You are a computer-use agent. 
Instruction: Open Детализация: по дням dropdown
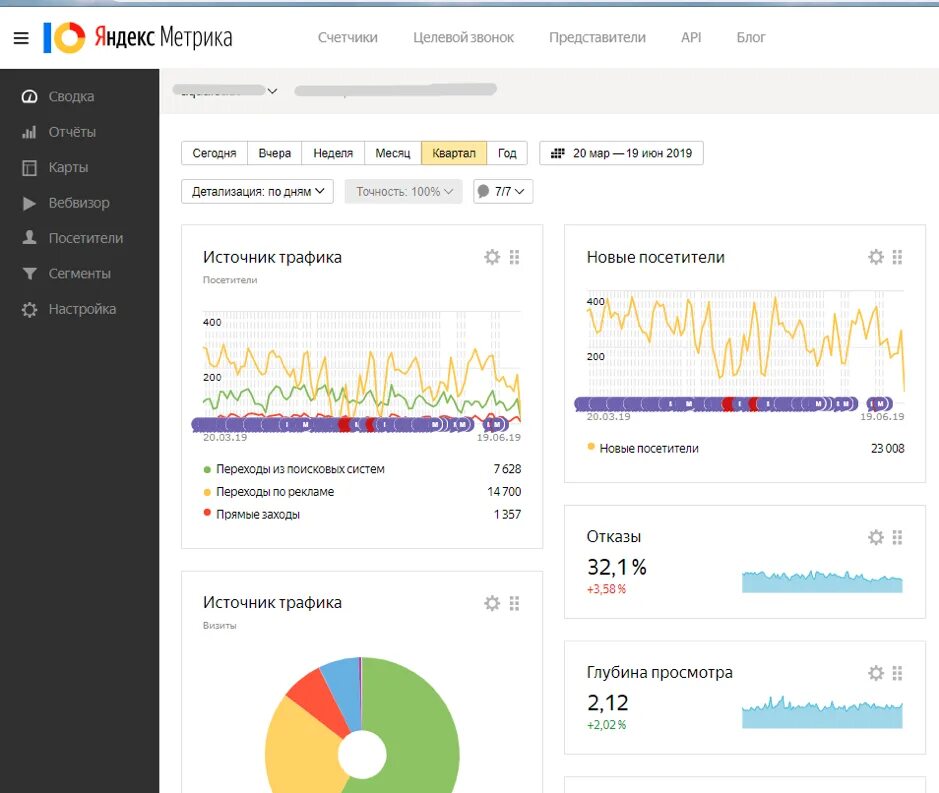[x=258, y=192]
